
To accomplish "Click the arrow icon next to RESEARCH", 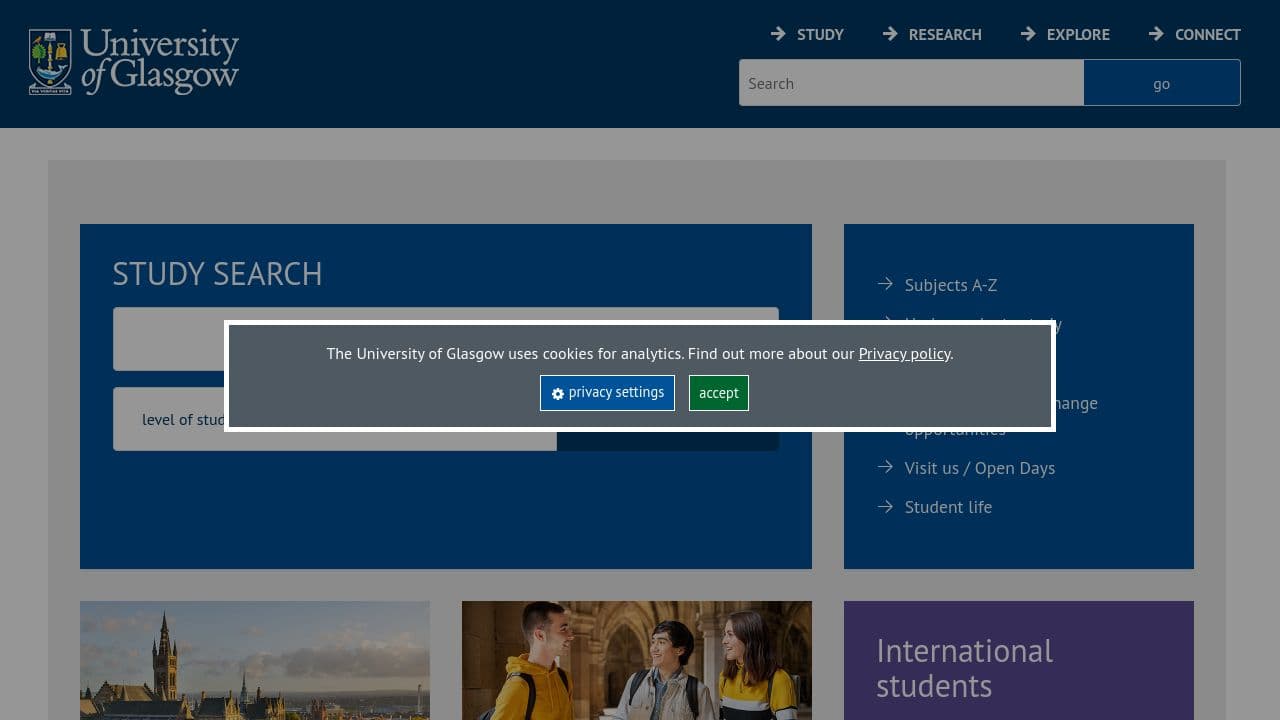I will tap(890, 33).
